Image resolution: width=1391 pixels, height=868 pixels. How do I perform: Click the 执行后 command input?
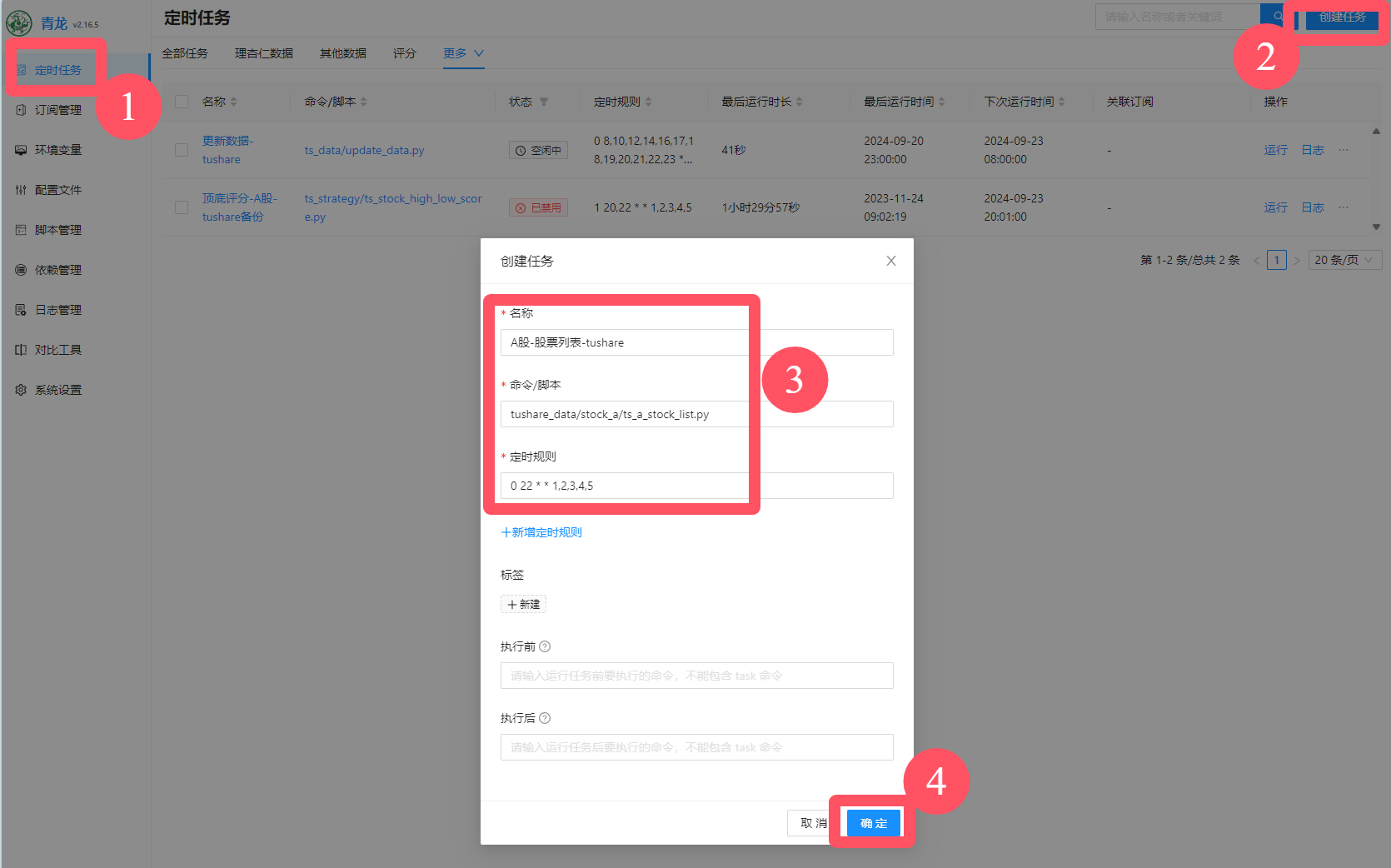click(697, 747)
